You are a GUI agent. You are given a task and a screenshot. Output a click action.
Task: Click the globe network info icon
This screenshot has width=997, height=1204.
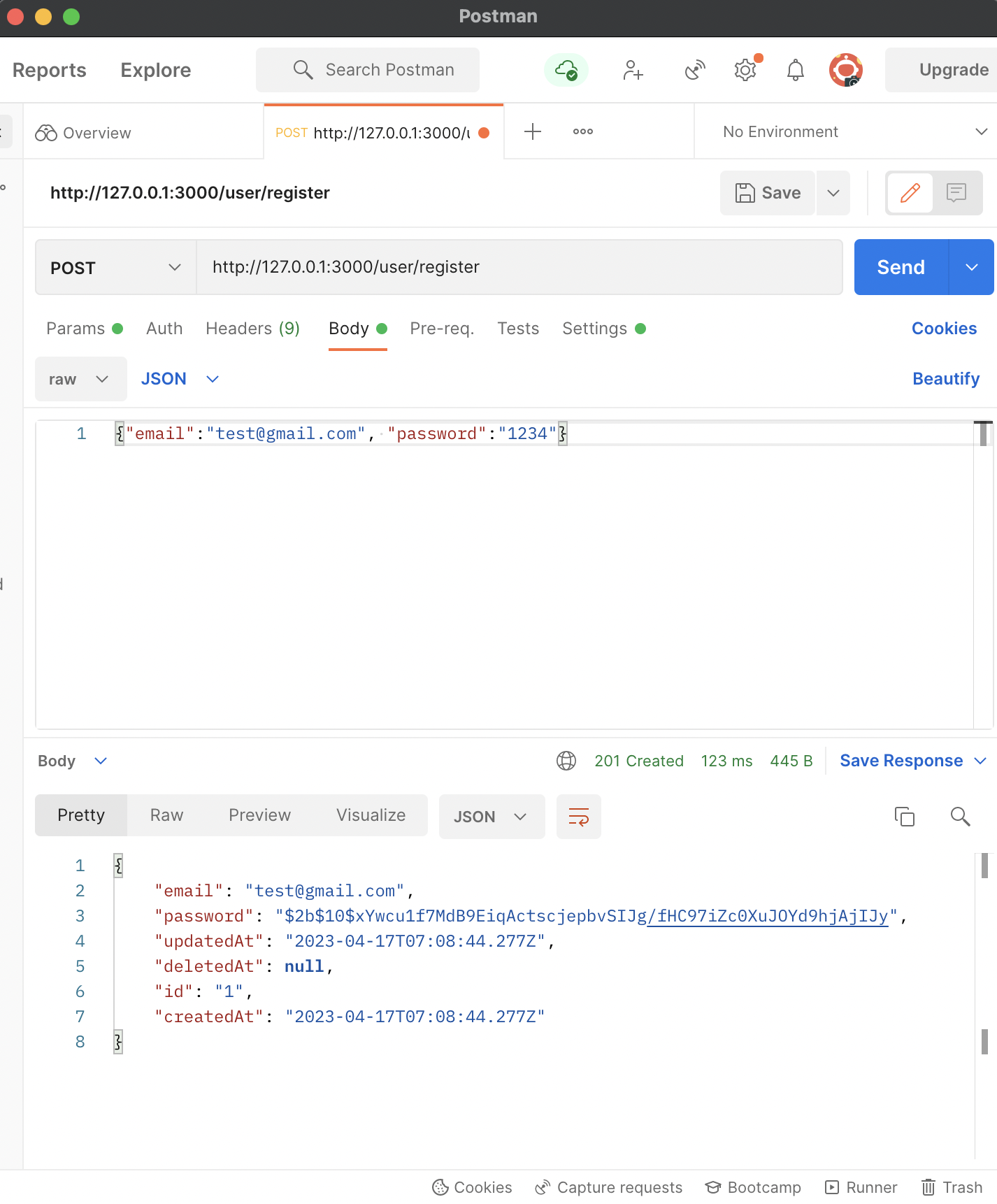point(566,761)
